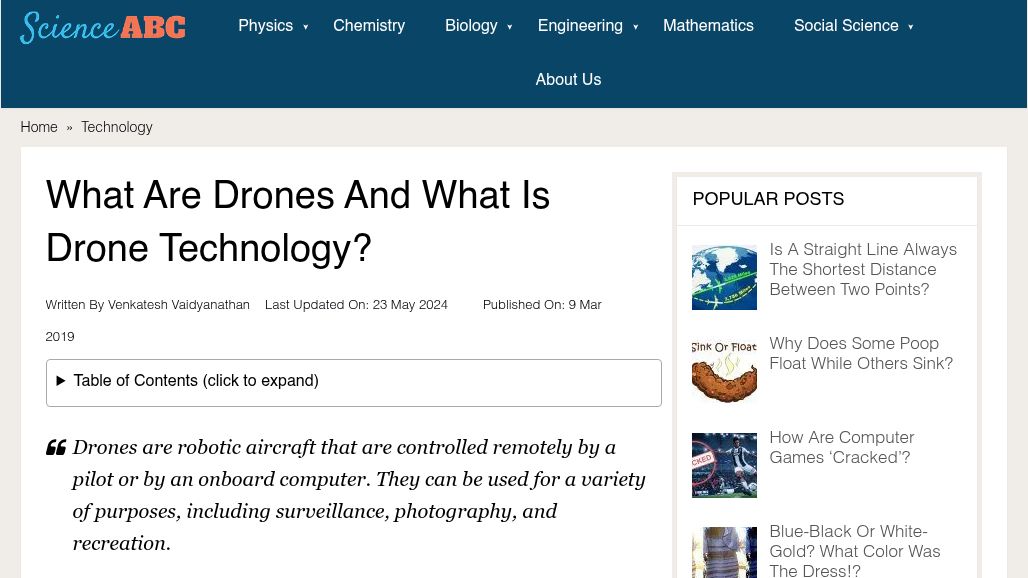The image size is (1028, 578).
Task: Open the straight line globe thumbnail
Action: click(x=724, y=277)
